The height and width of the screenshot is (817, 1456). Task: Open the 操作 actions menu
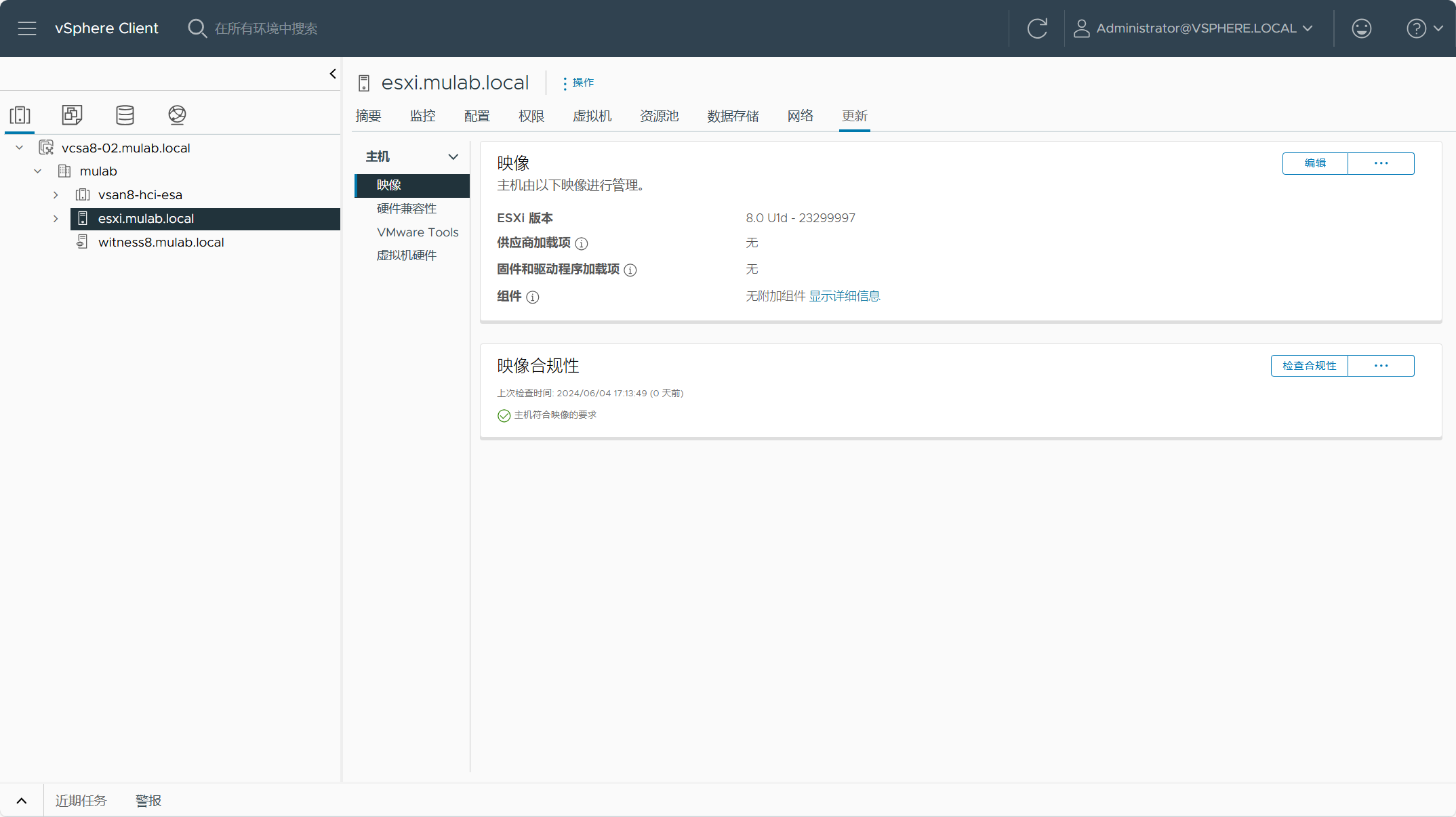(x=578, y=83)
